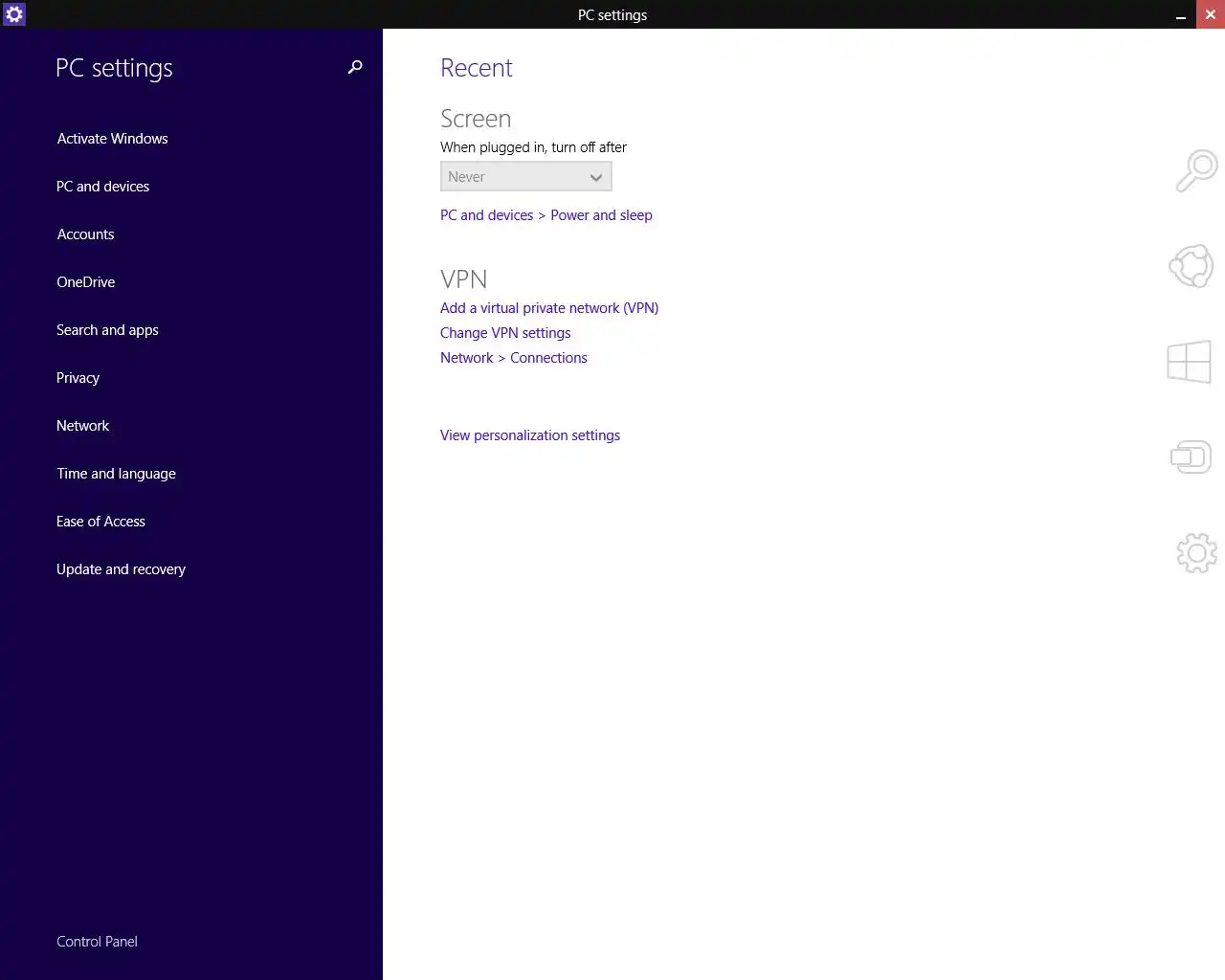This screenshot has width=1225, height=980.
Task: Select OneDrive in the sidebar
Action: pyautogui.click(x=85, y=282)
